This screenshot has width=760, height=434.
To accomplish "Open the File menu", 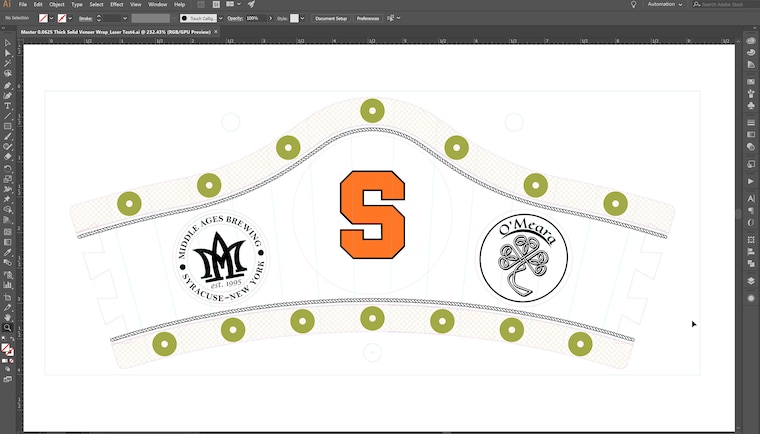I will coord(23,4).
